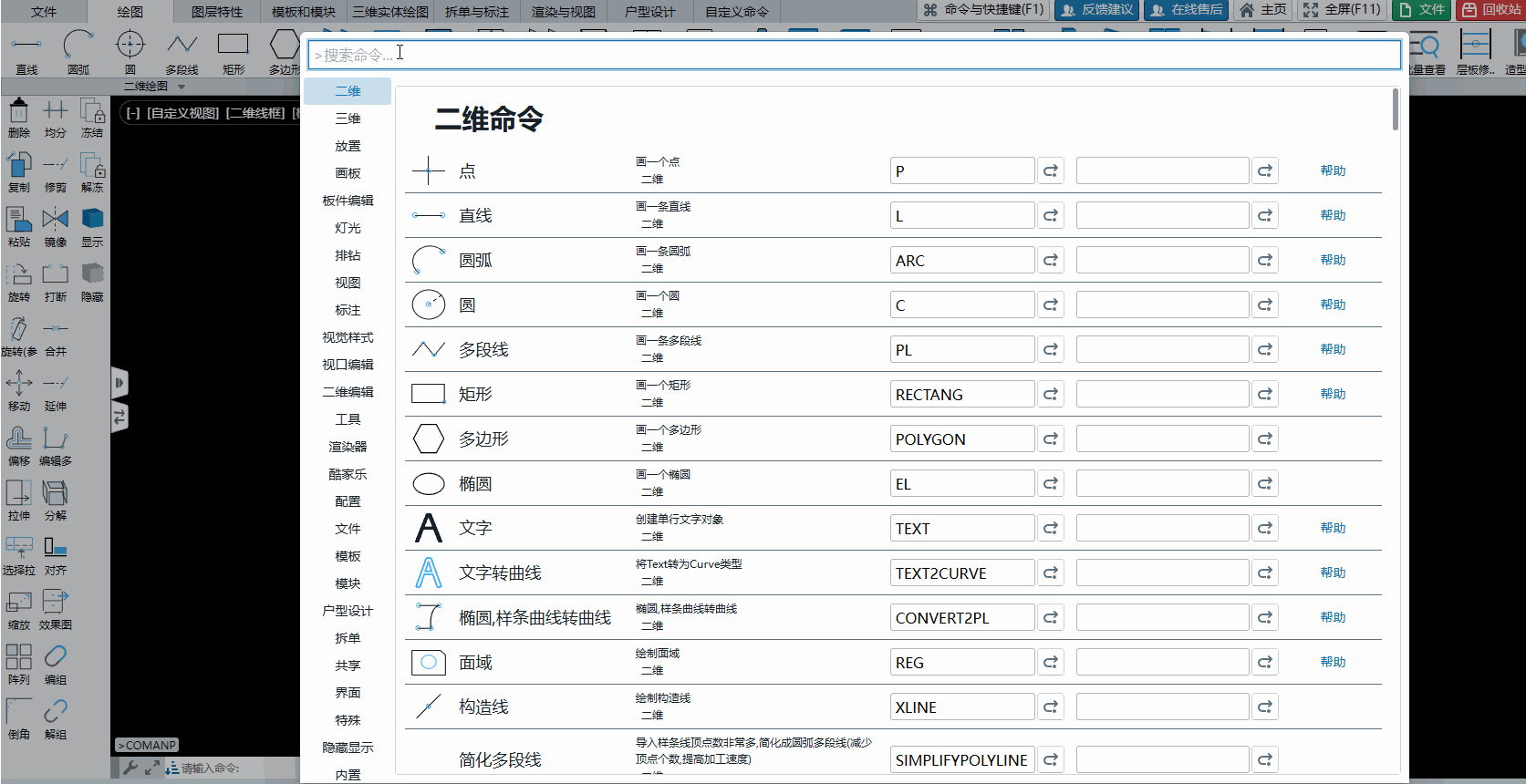Open the [-] viewport menu control
Screen dimensions: 1526x784
[133, 113]
